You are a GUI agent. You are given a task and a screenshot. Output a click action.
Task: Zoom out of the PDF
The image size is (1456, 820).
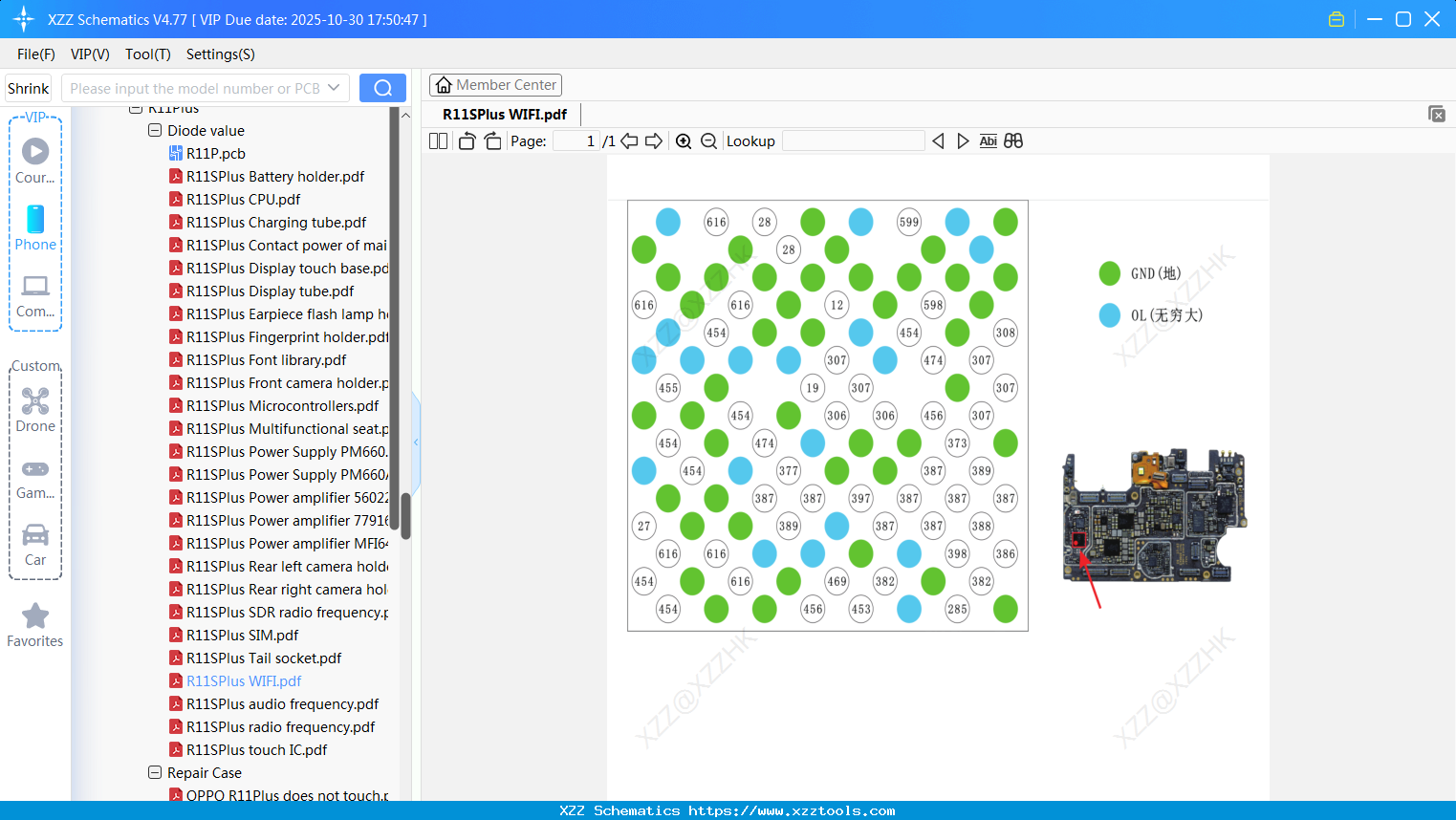[708, 141]
